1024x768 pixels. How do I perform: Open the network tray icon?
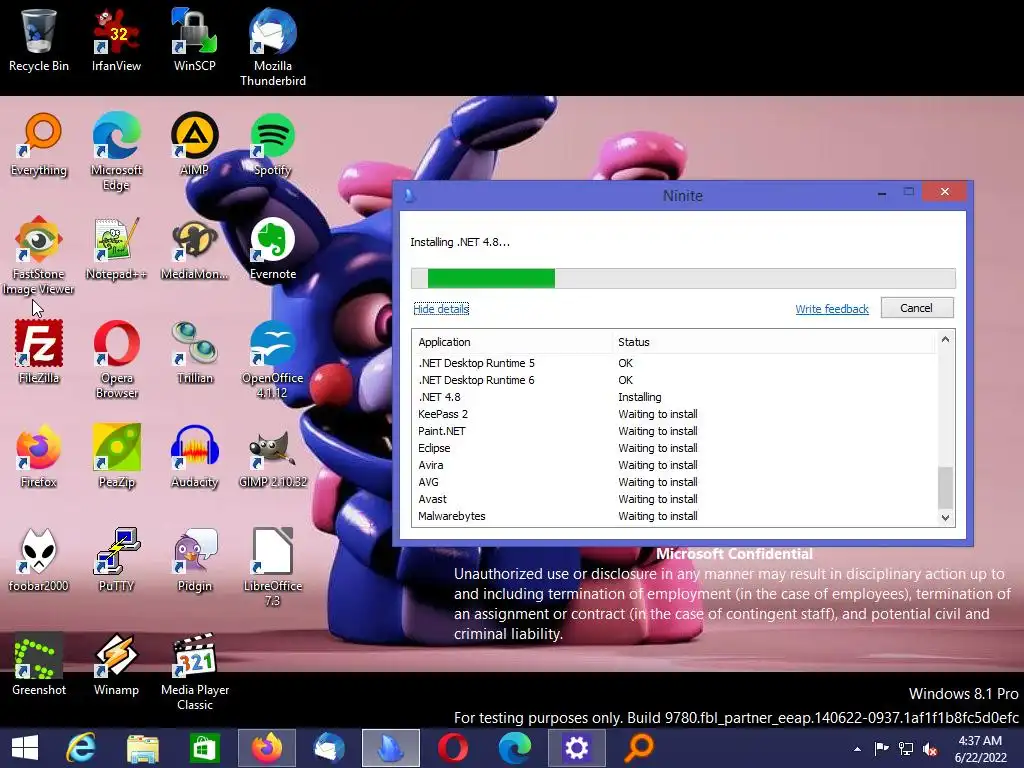(906, 749)
